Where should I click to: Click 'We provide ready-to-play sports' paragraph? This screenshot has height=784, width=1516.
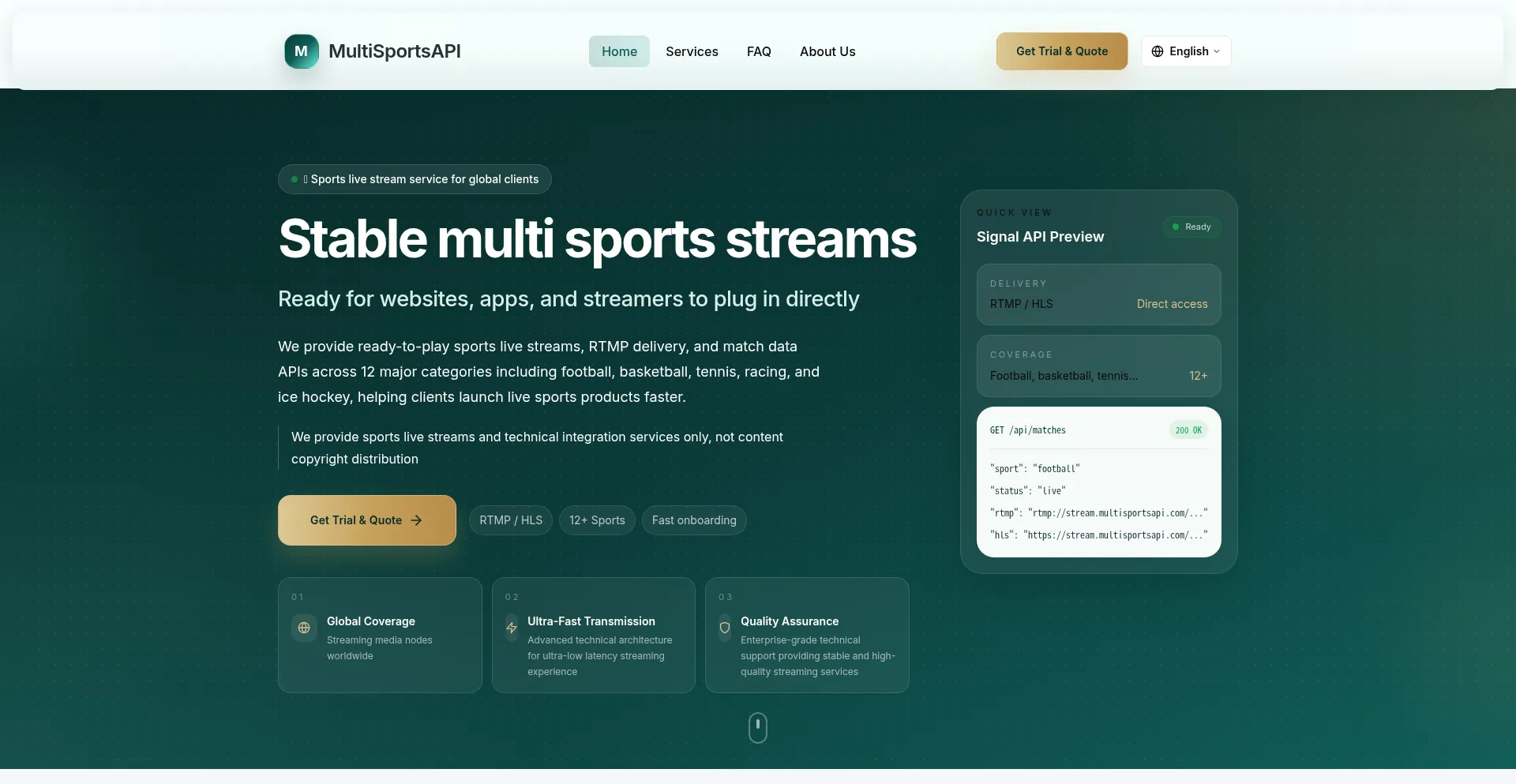[549, 372]
